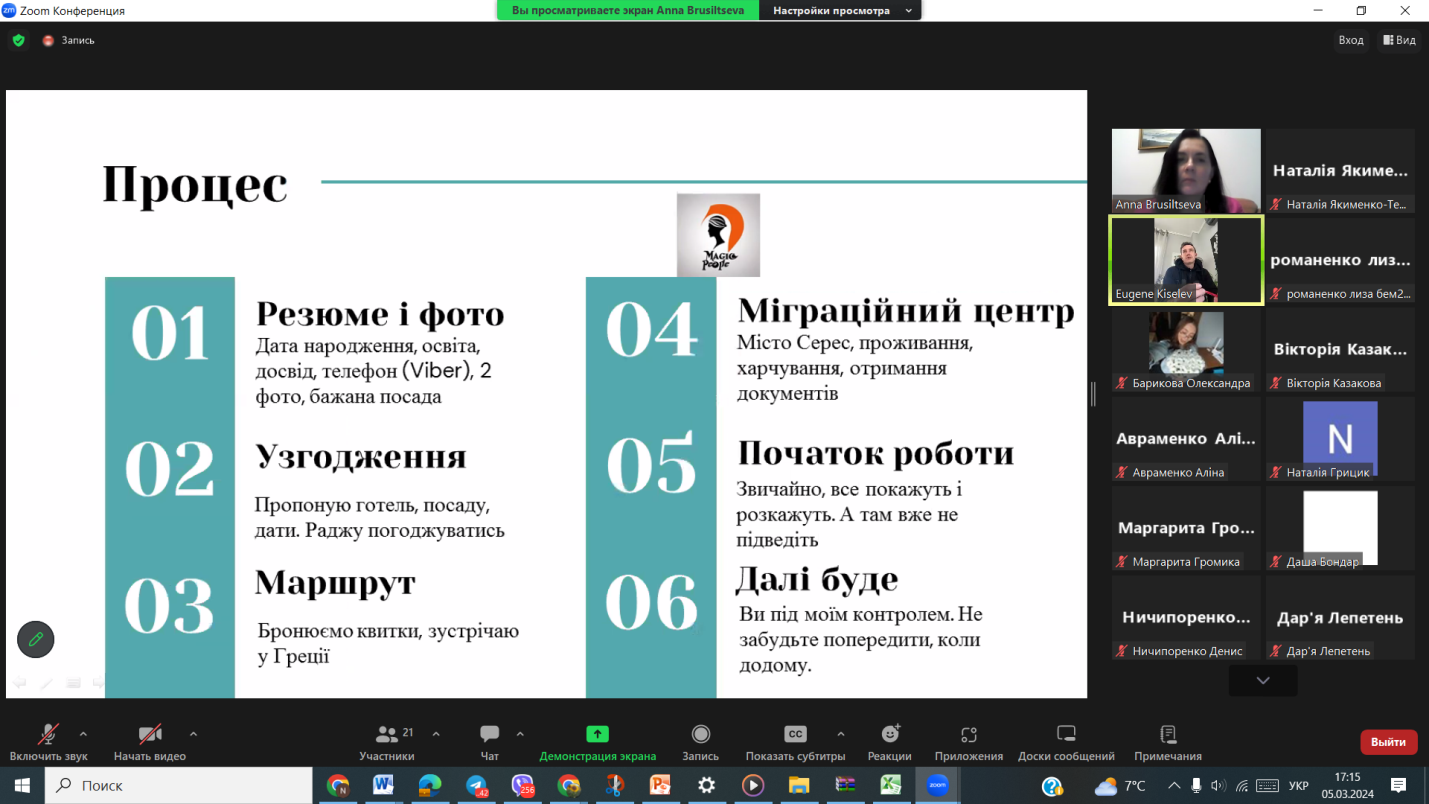Image resolution: width=1429 pixels, height=804 pixels.
Task: Select Eugene Kiselev video thumbnail
Action: 1185,260
